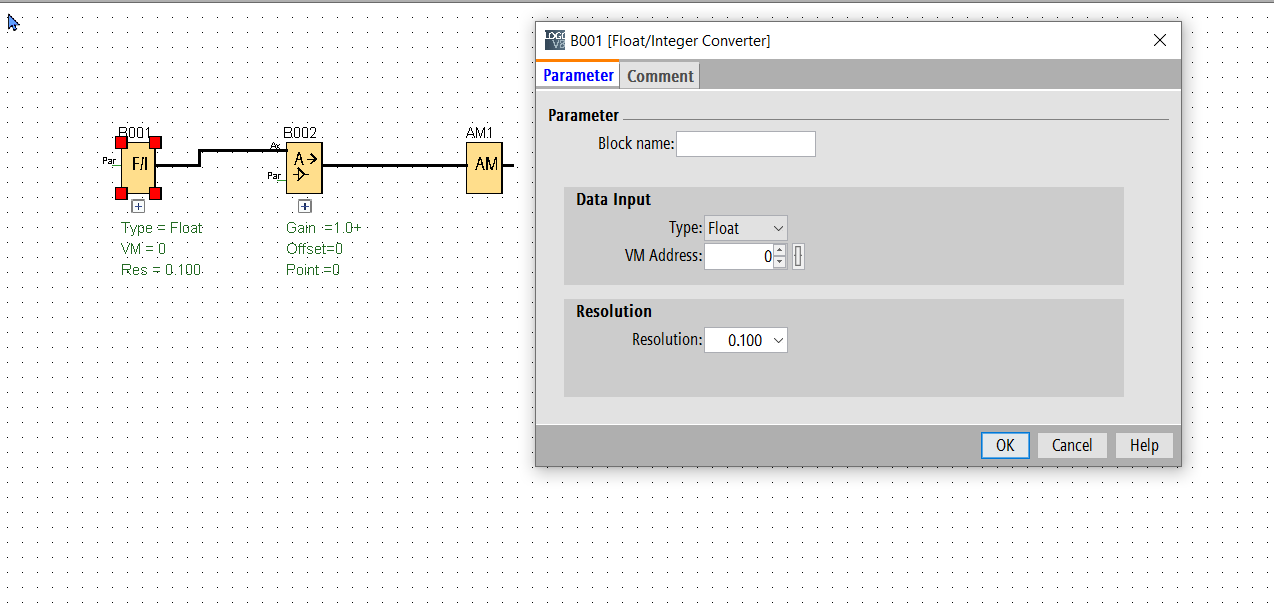The height and width of the screenshot is (609, 1274).
Task: Select the B002 analog amplifier block
Action: point(304,167)
